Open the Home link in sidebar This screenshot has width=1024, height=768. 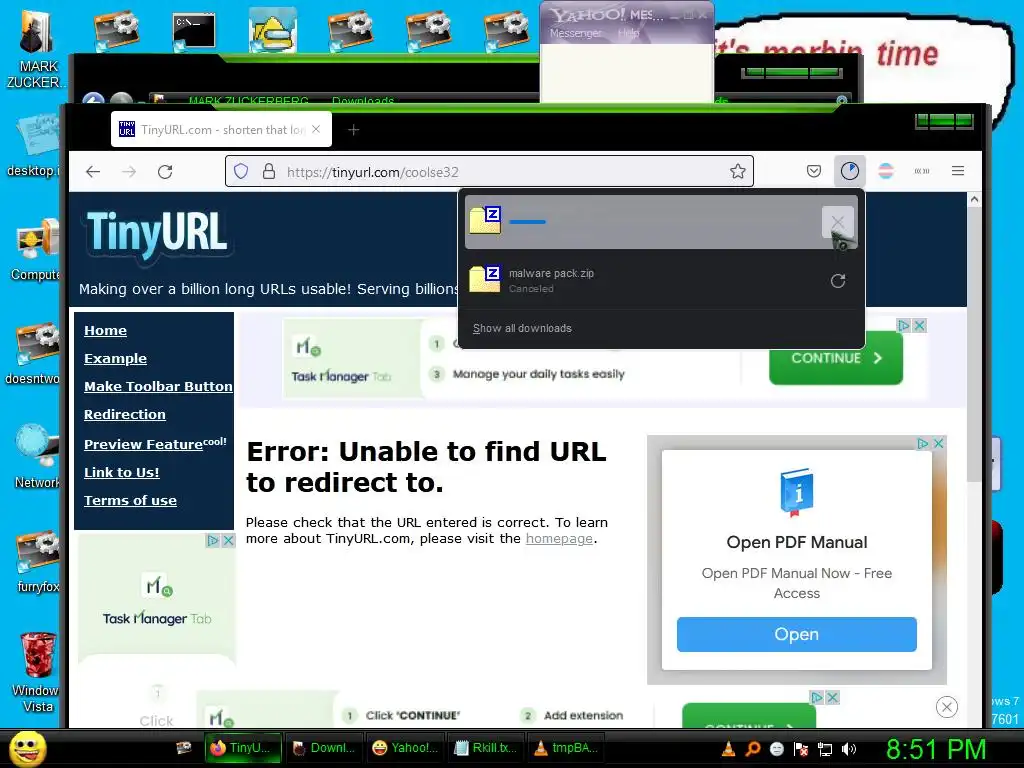pyautogui.click(x=105, y=330)
